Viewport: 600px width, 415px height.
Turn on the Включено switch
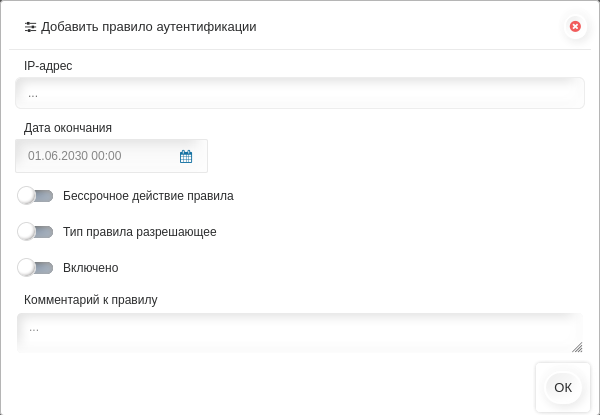coord(35,268)
